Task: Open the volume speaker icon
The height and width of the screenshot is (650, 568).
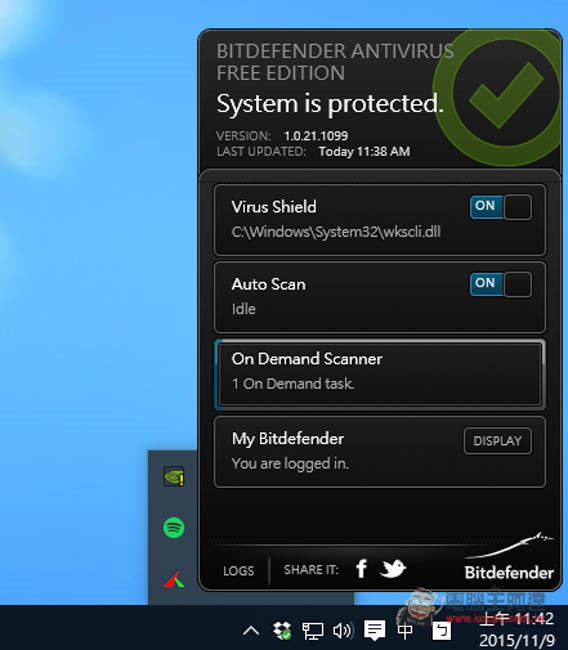Action: (x=343, y=631)
